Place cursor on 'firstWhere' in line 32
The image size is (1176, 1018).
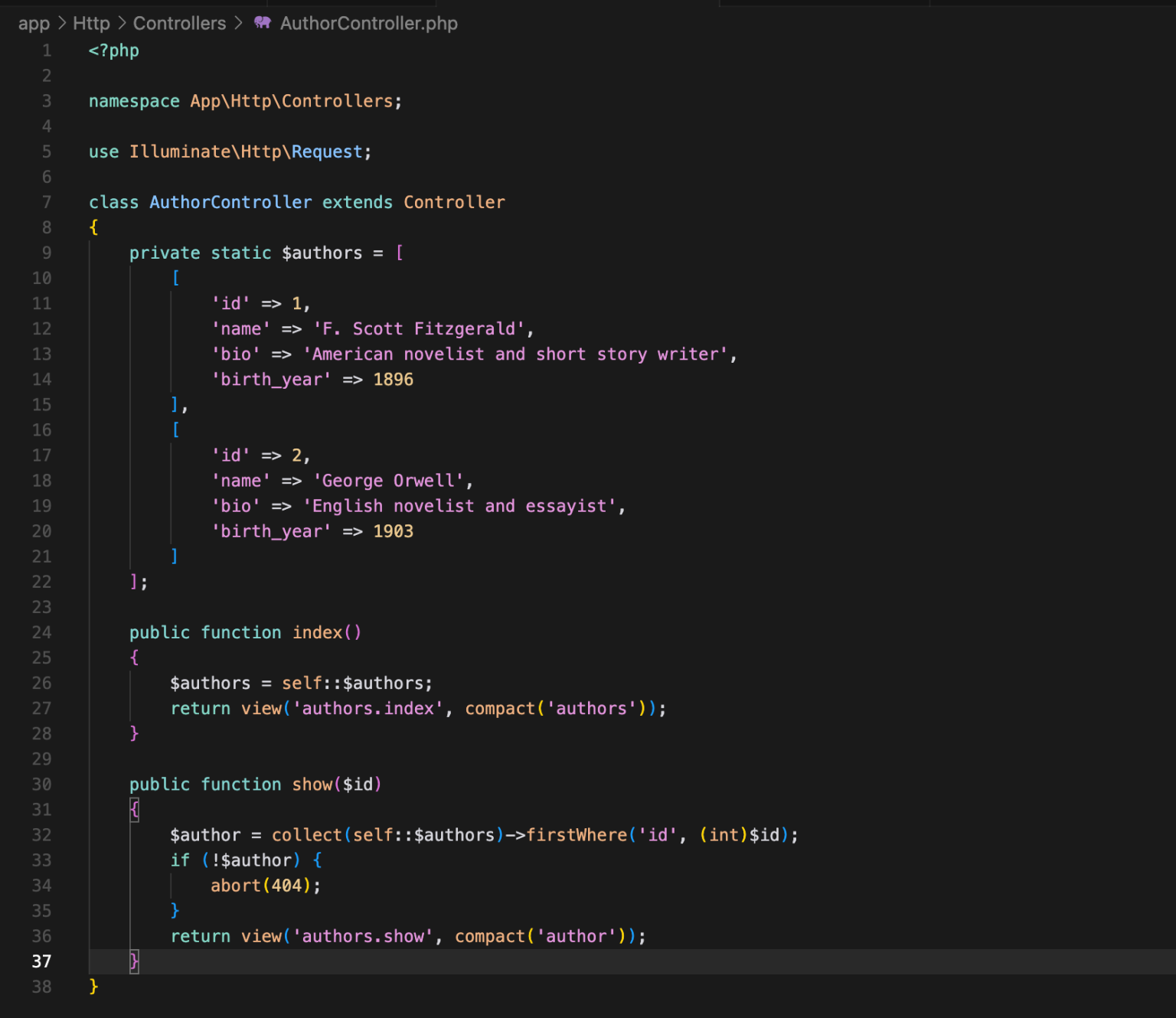[x=577, y=835]
